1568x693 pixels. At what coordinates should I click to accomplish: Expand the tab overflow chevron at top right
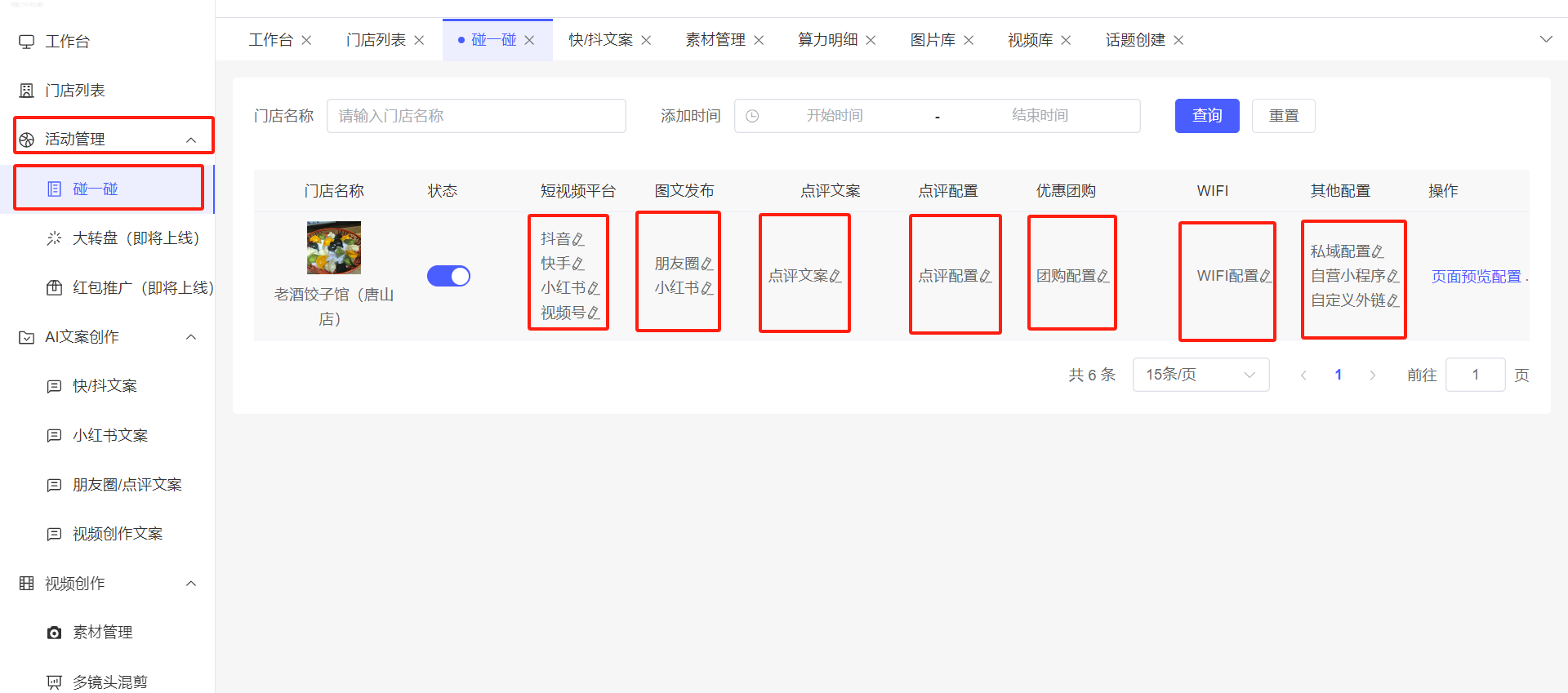[x=1545, y=39]
